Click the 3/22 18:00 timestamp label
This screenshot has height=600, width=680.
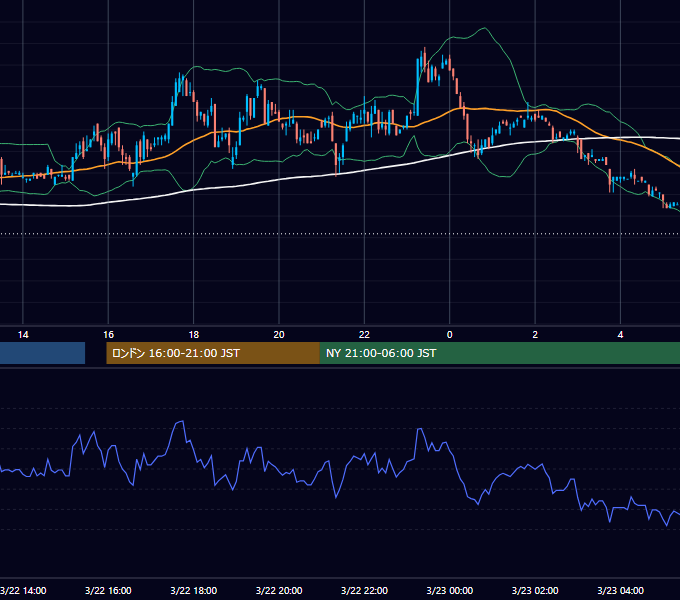[194, 590]
